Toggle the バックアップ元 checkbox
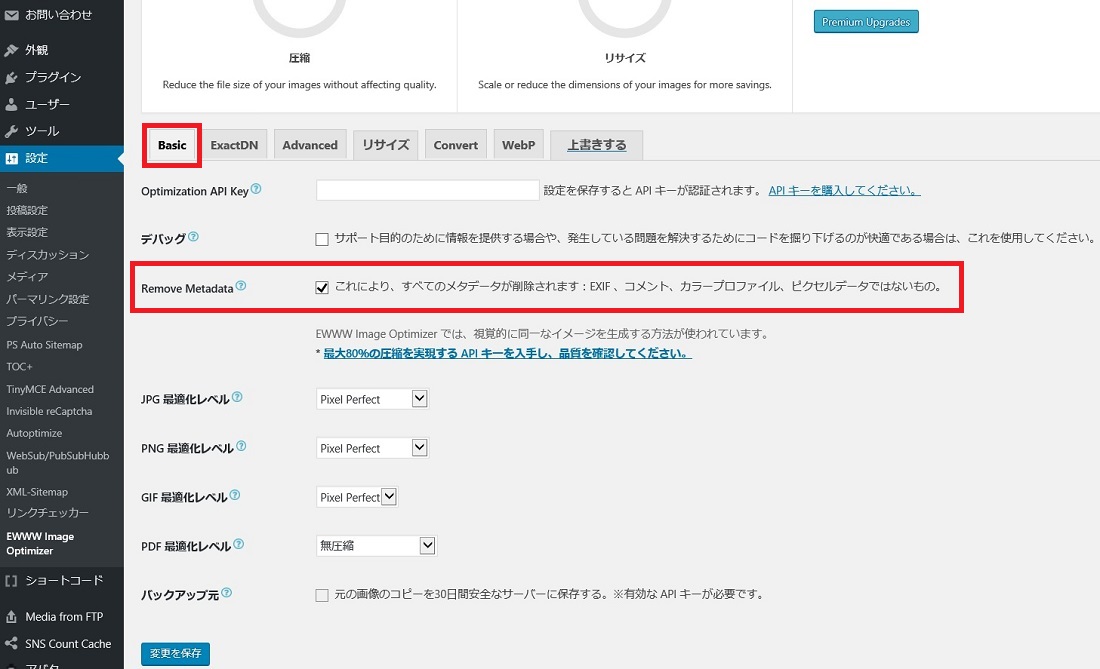This screenshot has height=669, width=1100. pos(322,595)
